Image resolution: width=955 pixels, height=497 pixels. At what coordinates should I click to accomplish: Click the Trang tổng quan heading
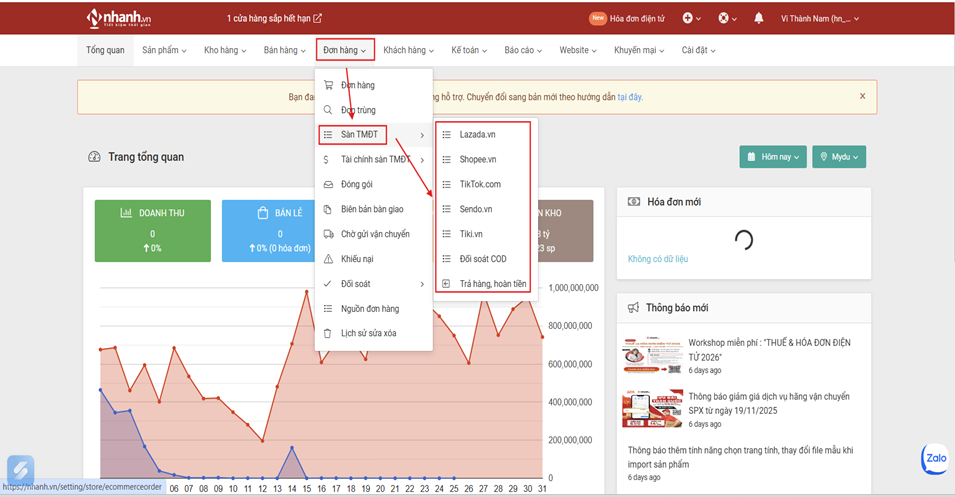pos(146,157)
